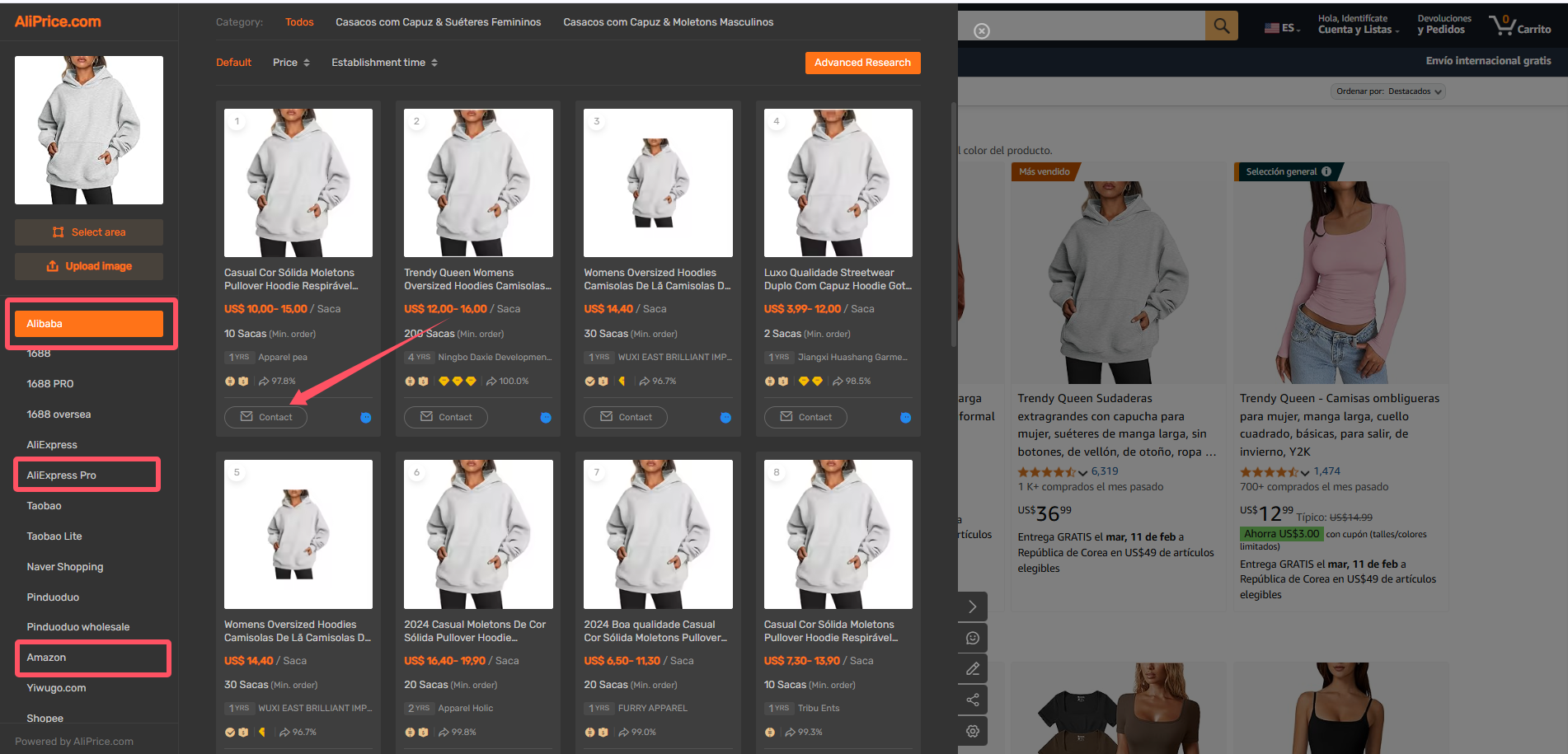The height and width of the screenshot is (754, 1568).
Task: Select Yiwugo.com platform
Action: [x=56, y=688]
